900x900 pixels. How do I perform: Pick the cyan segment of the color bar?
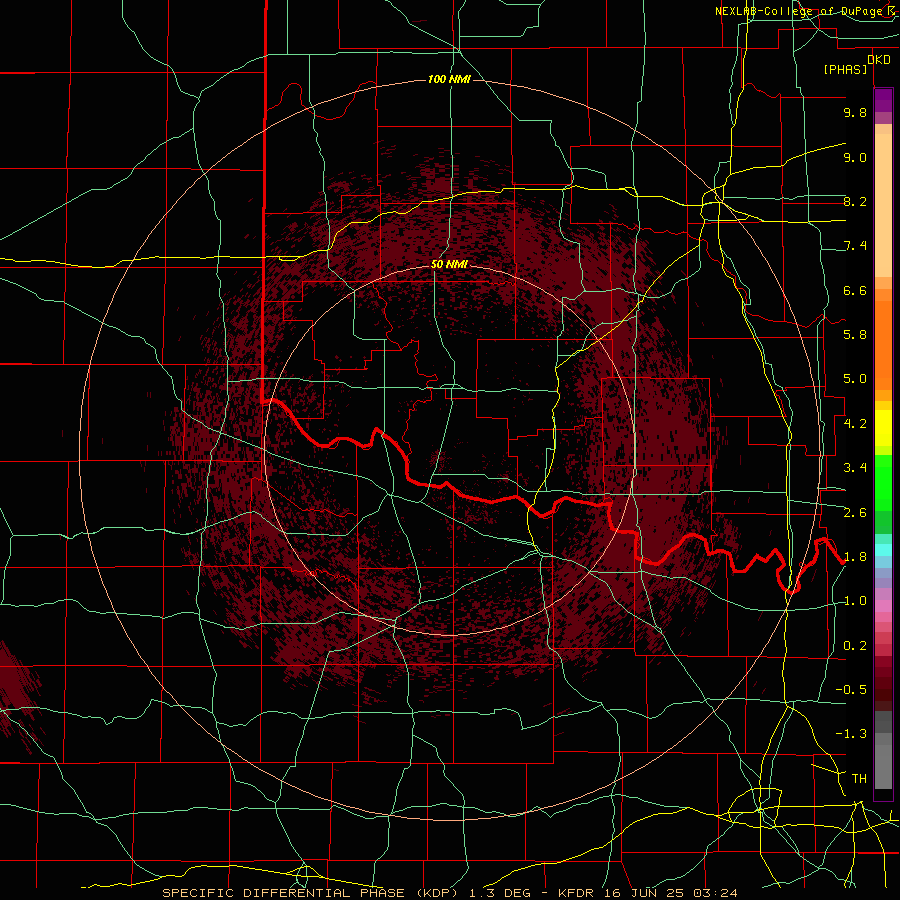point(883,550)
